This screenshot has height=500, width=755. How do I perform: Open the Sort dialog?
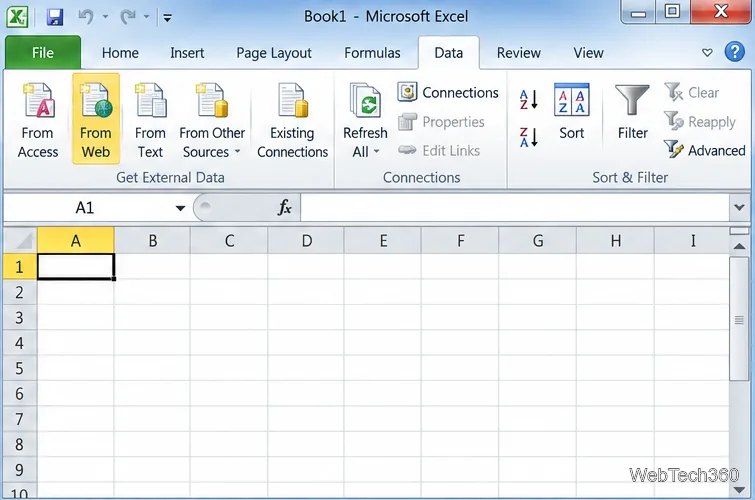tap(572, 112)
